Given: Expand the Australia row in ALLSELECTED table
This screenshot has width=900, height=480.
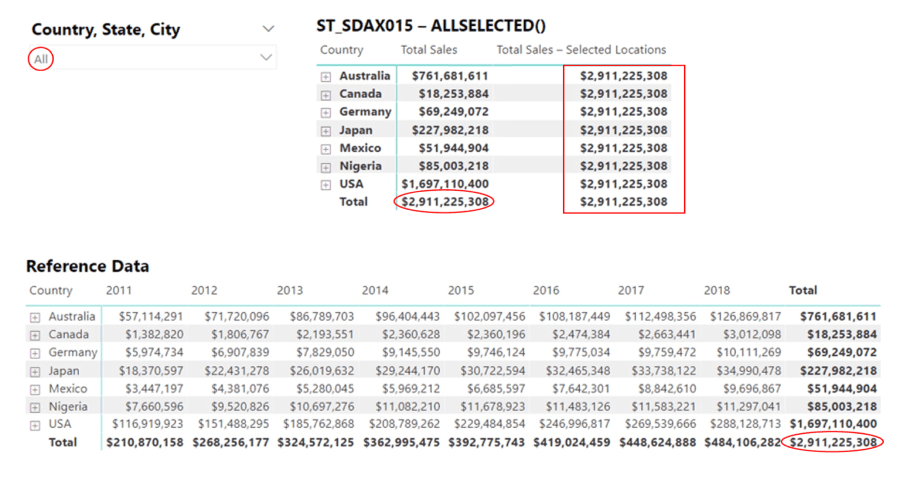Looking at the screenshot, I should (325, 76).
